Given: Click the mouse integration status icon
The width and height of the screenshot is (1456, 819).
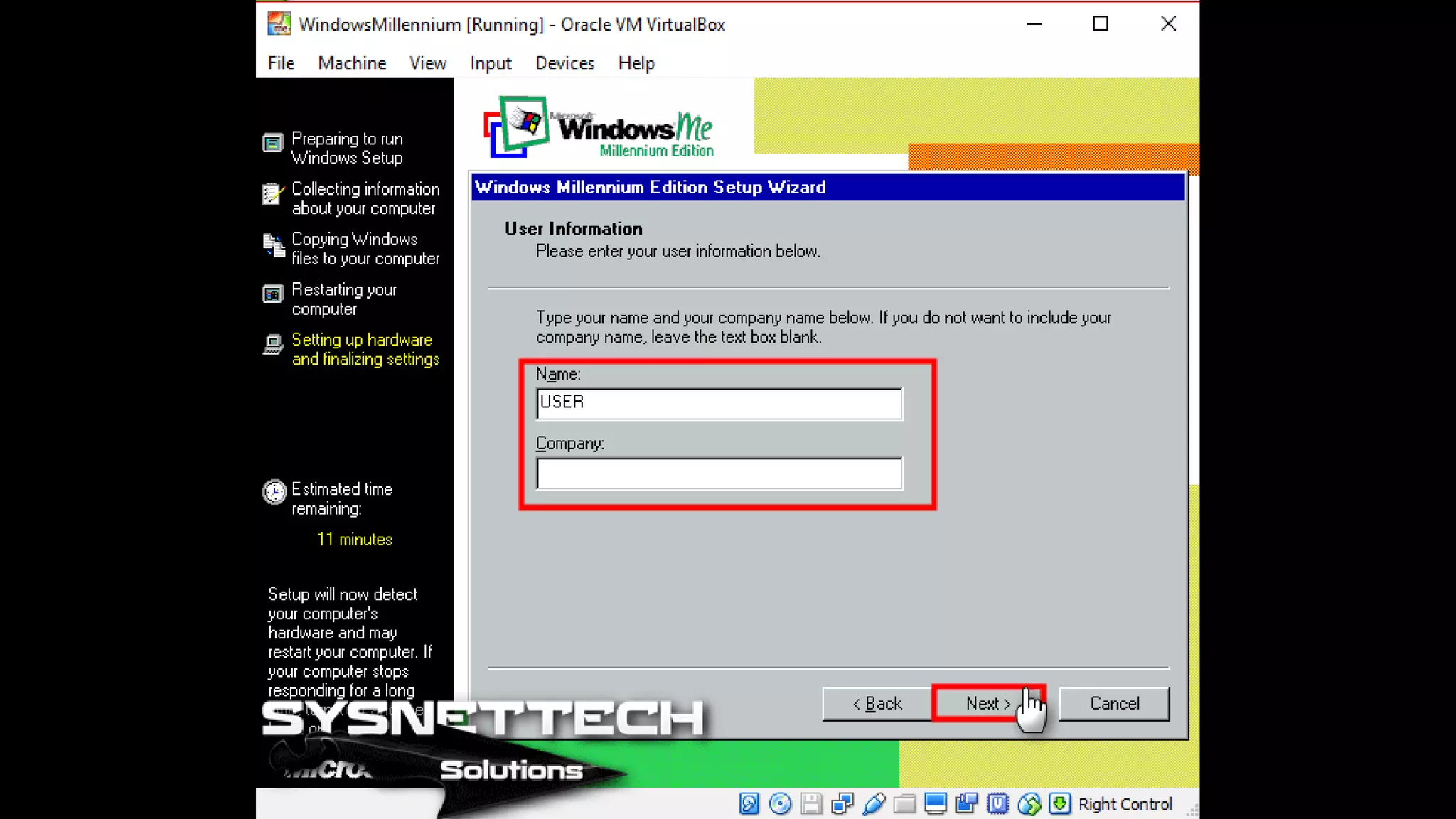Looking at the screenshot, I should coord(1029,804).
